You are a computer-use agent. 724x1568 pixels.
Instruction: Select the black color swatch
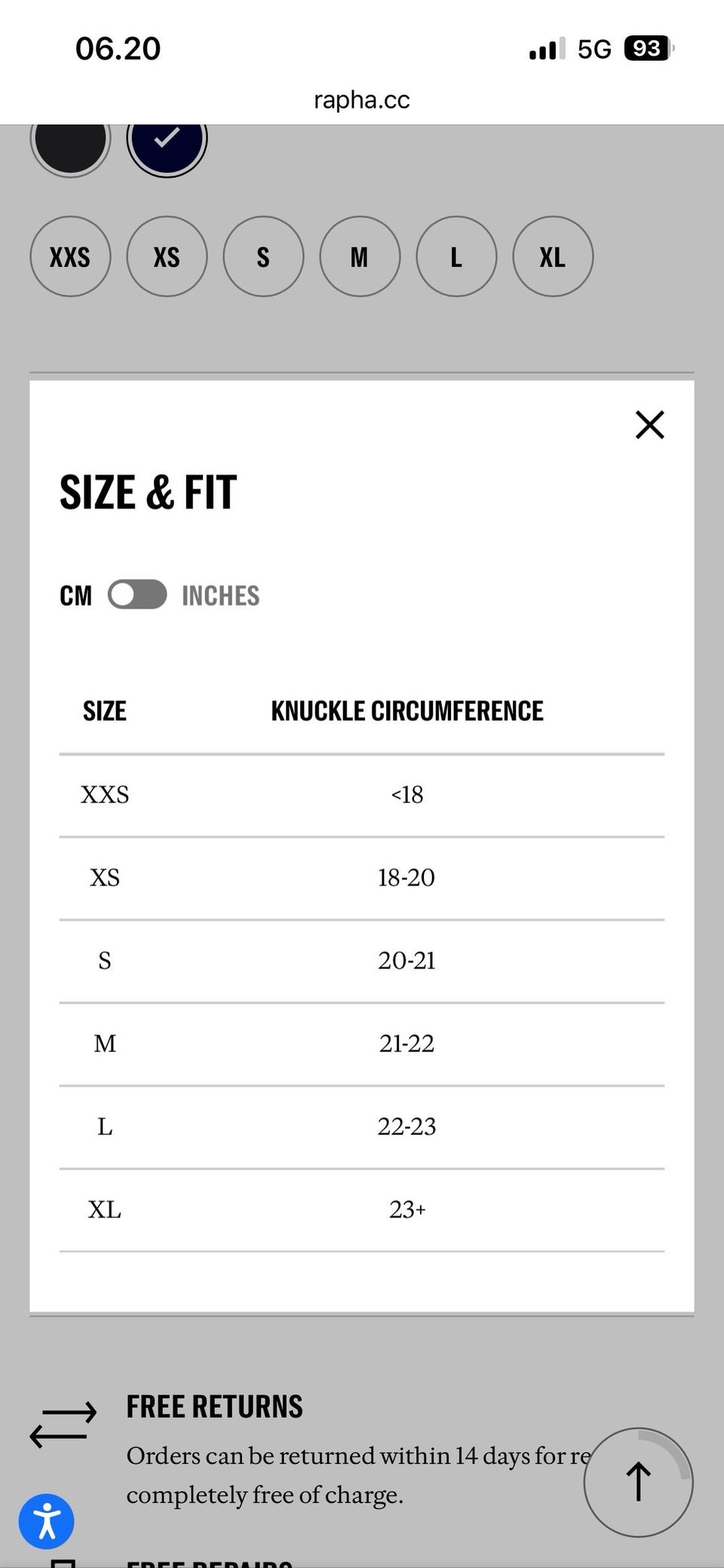pyautogui.click(x=70, y=141)
